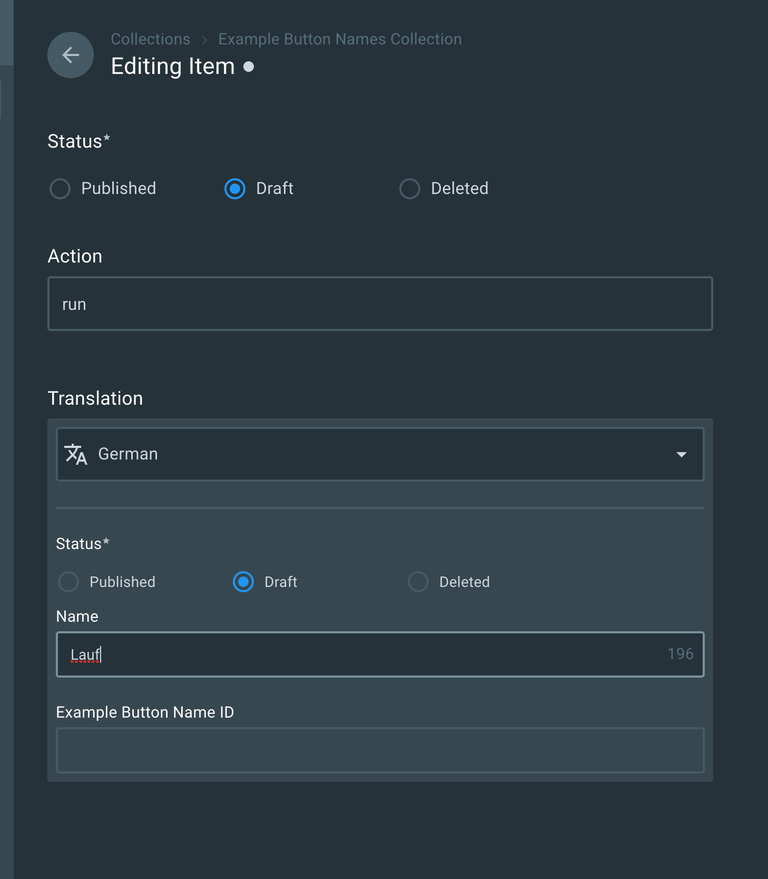This screenshot has width=768, height=879.
Task: Click the unsaved-changes dot beside Editing Item
Action: pyautogui.click(x=249, y=67)
